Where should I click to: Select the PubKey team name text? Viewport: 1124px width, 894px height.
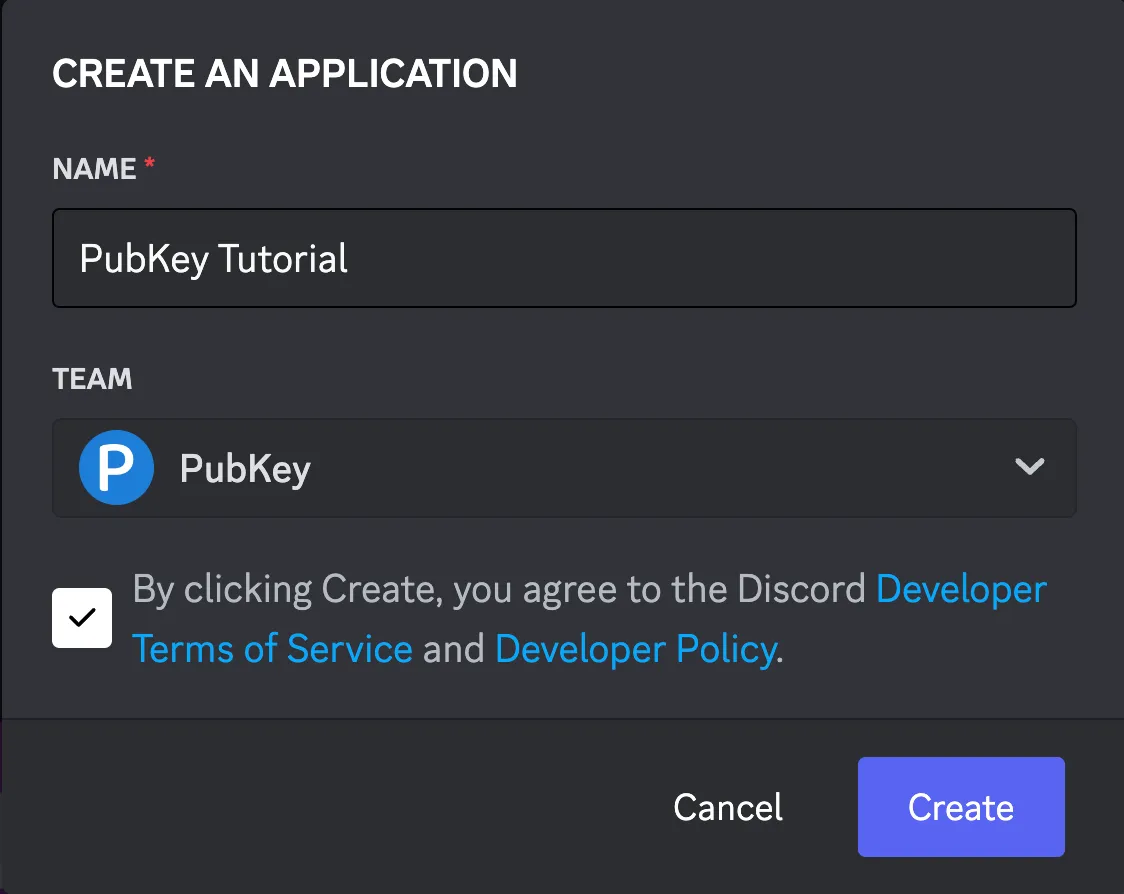tap(245, 469)
